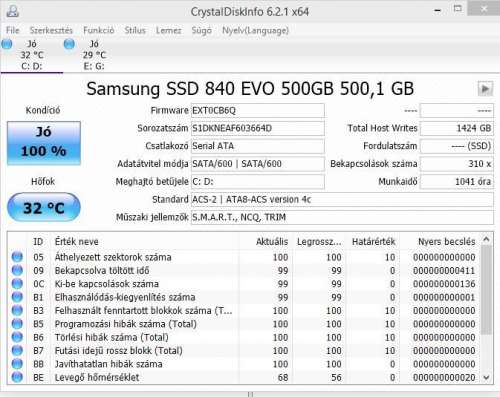Click the Határérték column header
Image resolution: width=500 pixels, height=397 pixels.
click(373, 241)
